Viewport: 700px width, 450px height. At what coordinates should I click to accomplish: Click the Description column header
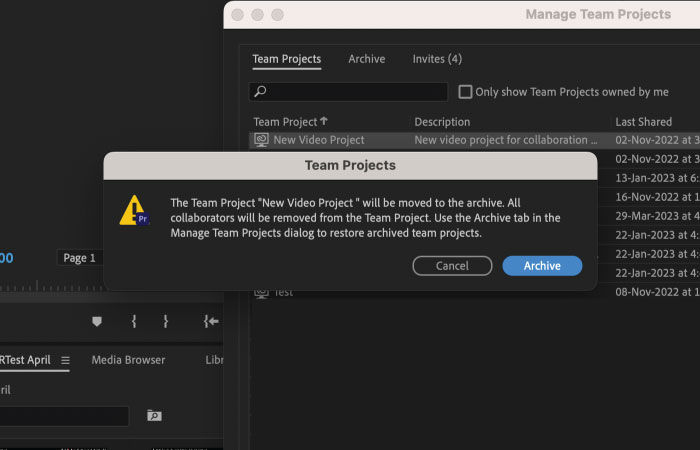tap(442, 122)
